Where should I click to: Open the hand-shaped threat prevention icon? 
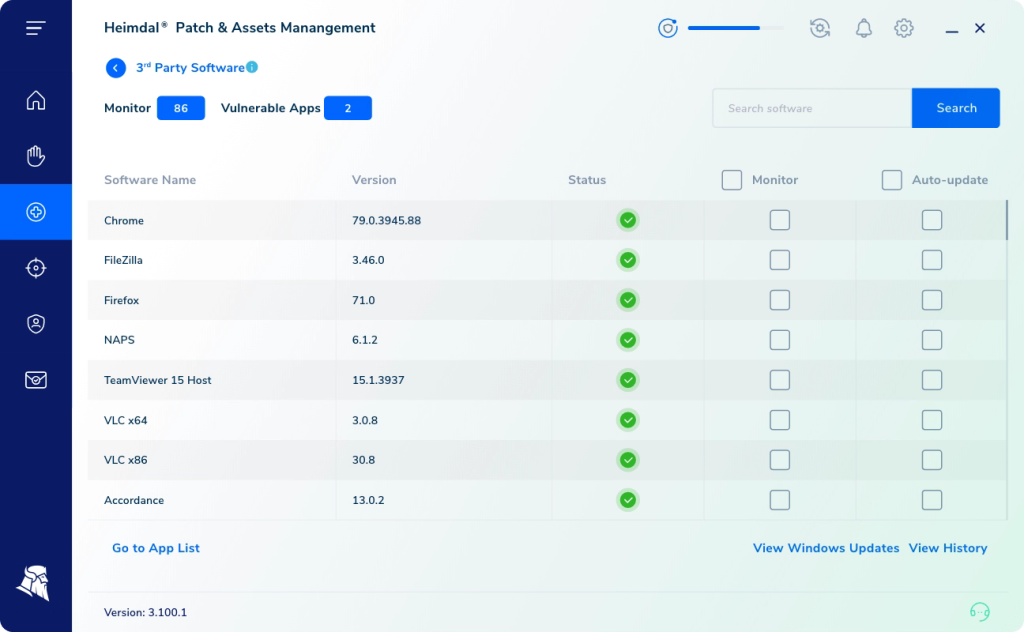36,156
